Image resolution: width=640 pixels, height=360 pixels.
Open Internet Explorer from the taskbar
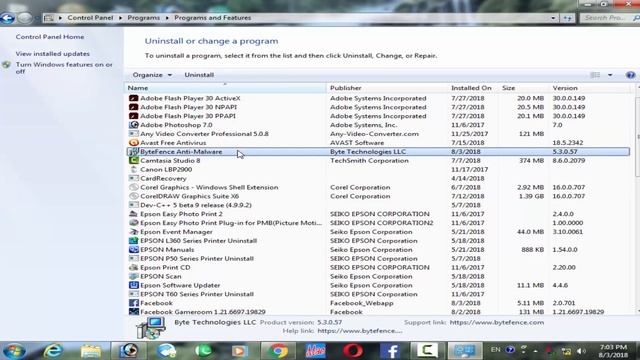(x=53, y=351)
